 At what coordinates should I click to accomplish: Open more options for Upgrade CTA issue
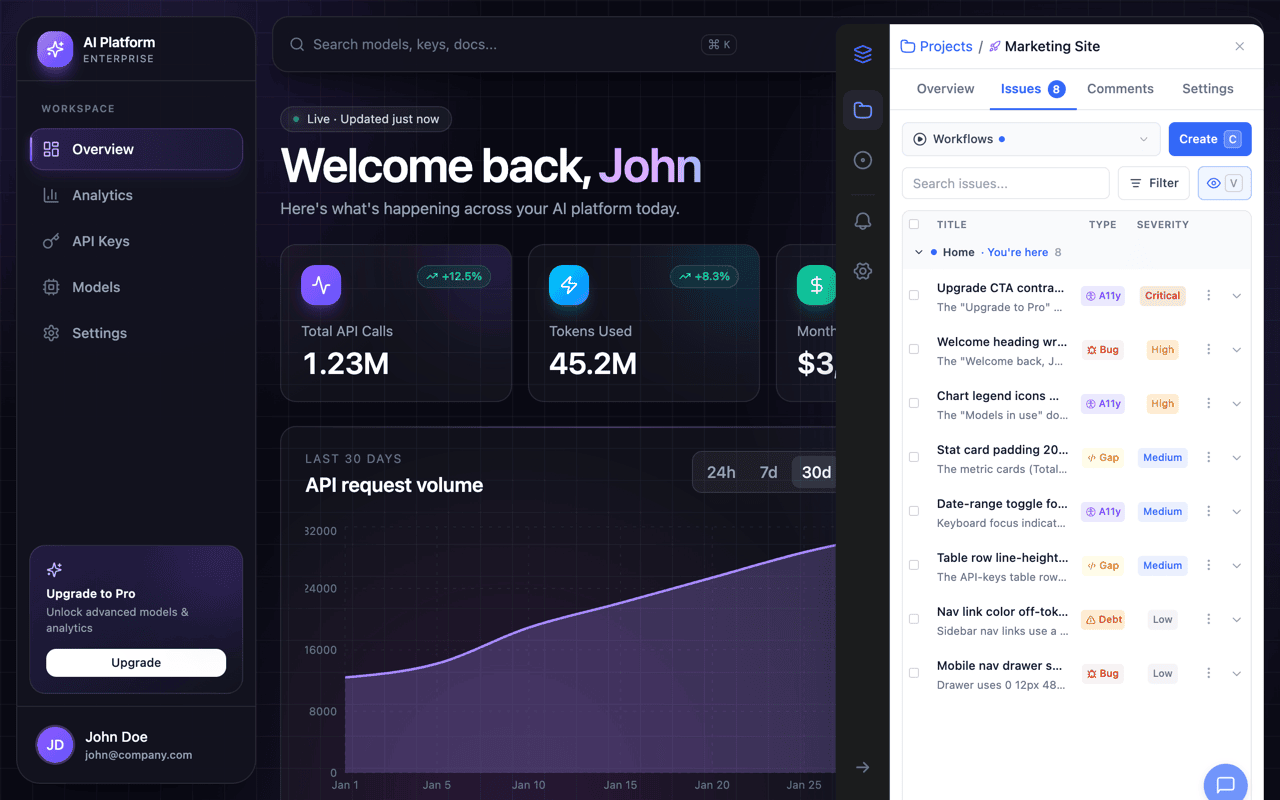(1208, 296)
